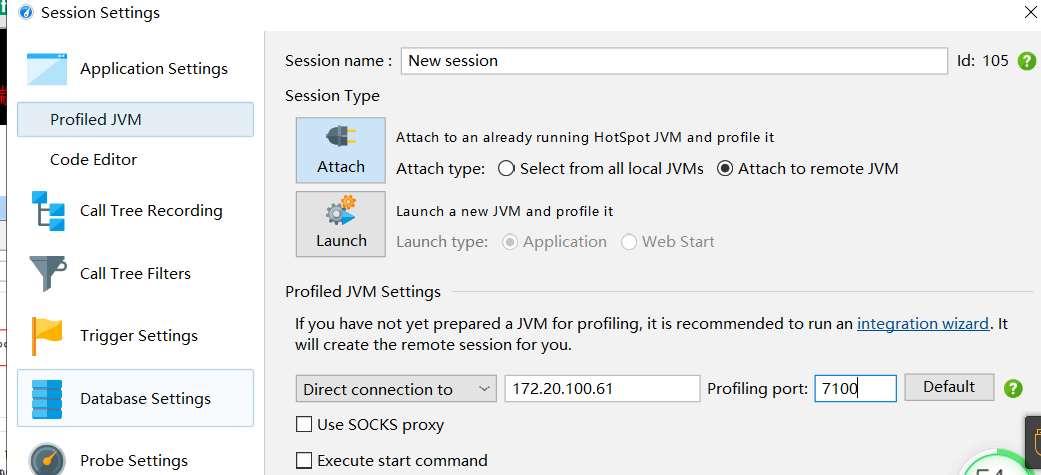Click the Database Settings stack icon
The image size is (1041, 475).
(x=47, y=399)
